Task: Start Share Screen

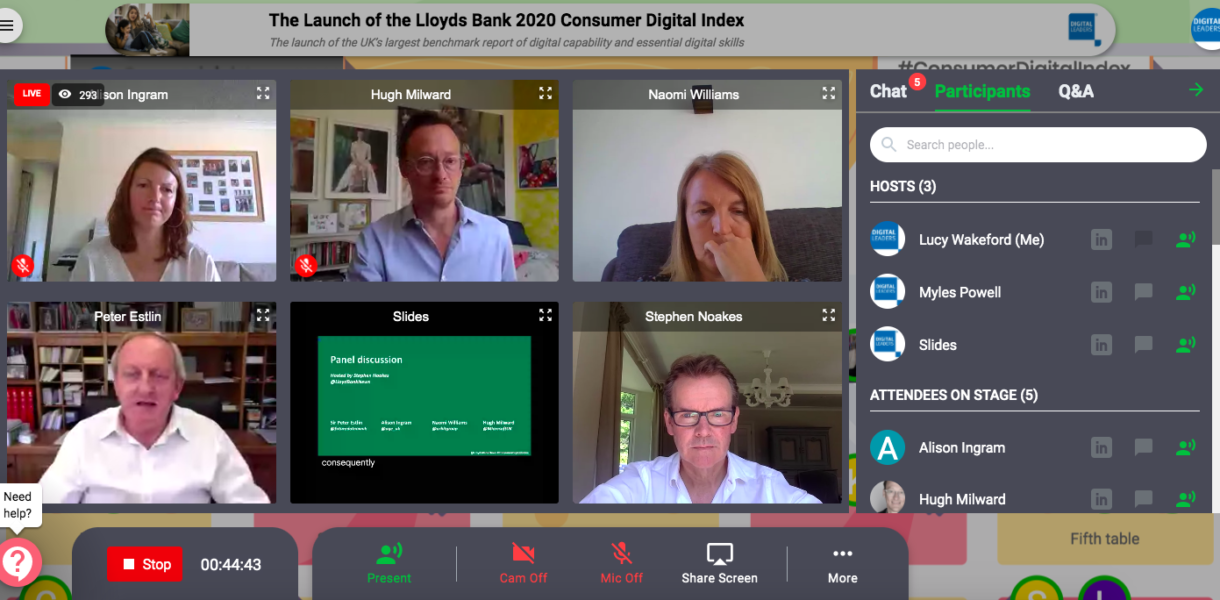Action: click(719, 564)
